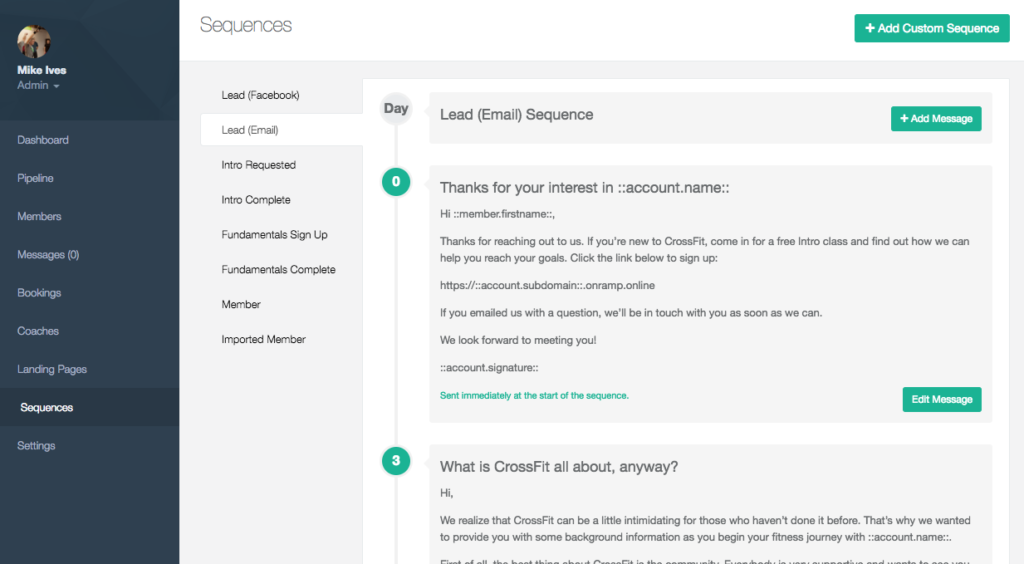The height and width of the screenshot is (564, 1024).
Task: Click Add Message button
Action: coord(936,119)
